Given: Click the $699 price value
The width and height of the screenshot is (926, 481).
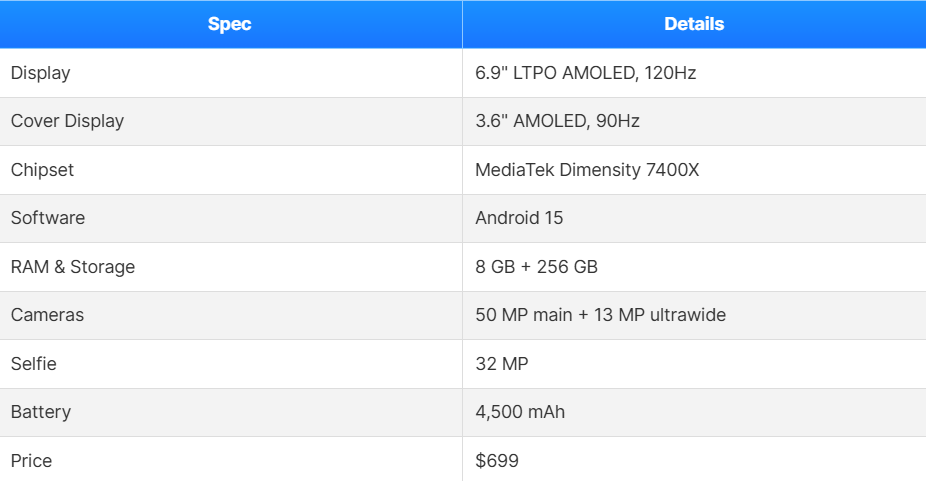Looking at the screenshot, I should [x=498, y=461].
